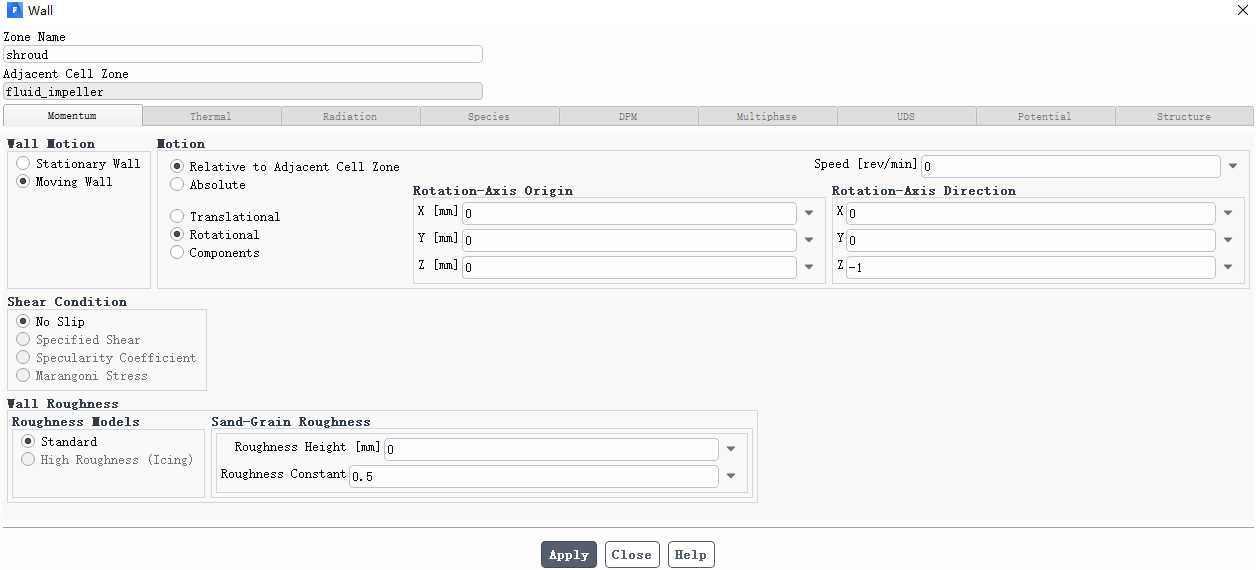This screenshot has width=1256, height=570.
Task: Choose Absolute motion reference
Action: [x=177, y=185]
